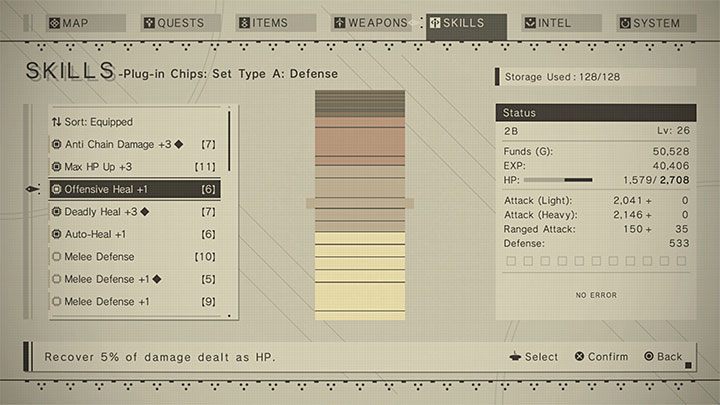Click the chip list vertical scrollbar

click(229, 140)
